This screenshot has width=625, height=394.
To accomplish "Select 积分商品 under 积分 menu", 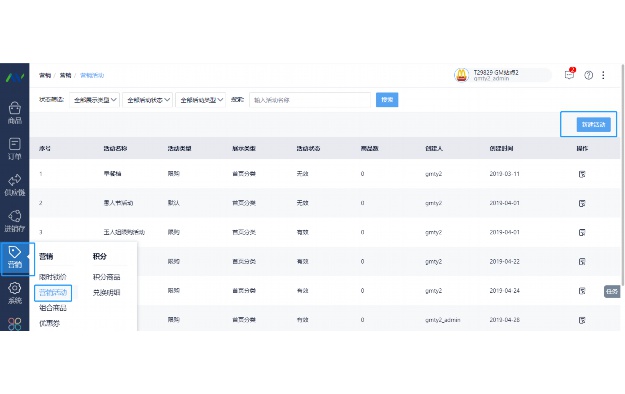I will click(106, 277).
